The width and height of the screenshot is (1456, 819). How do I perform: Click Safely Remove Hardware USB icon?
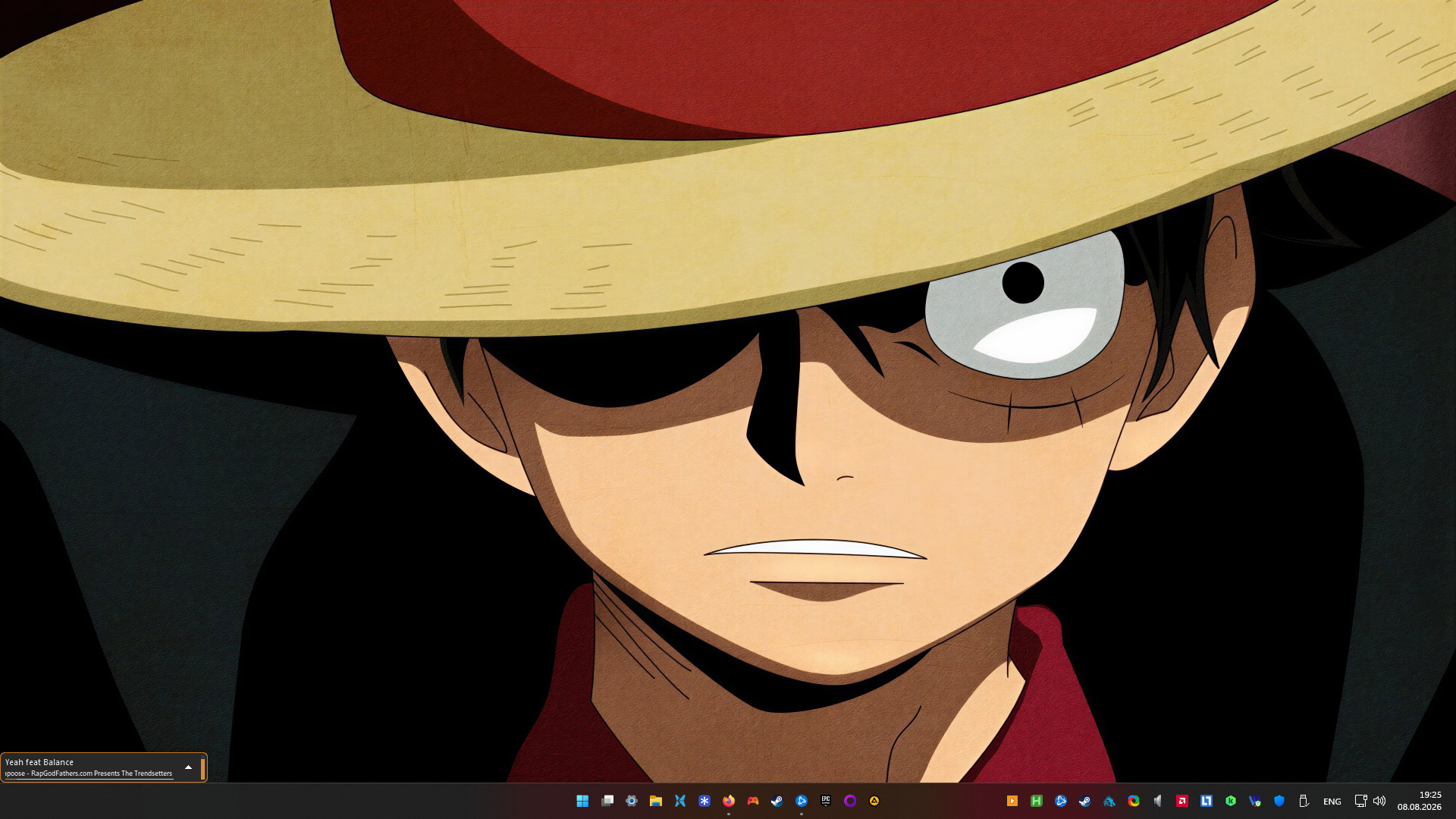1304,801
